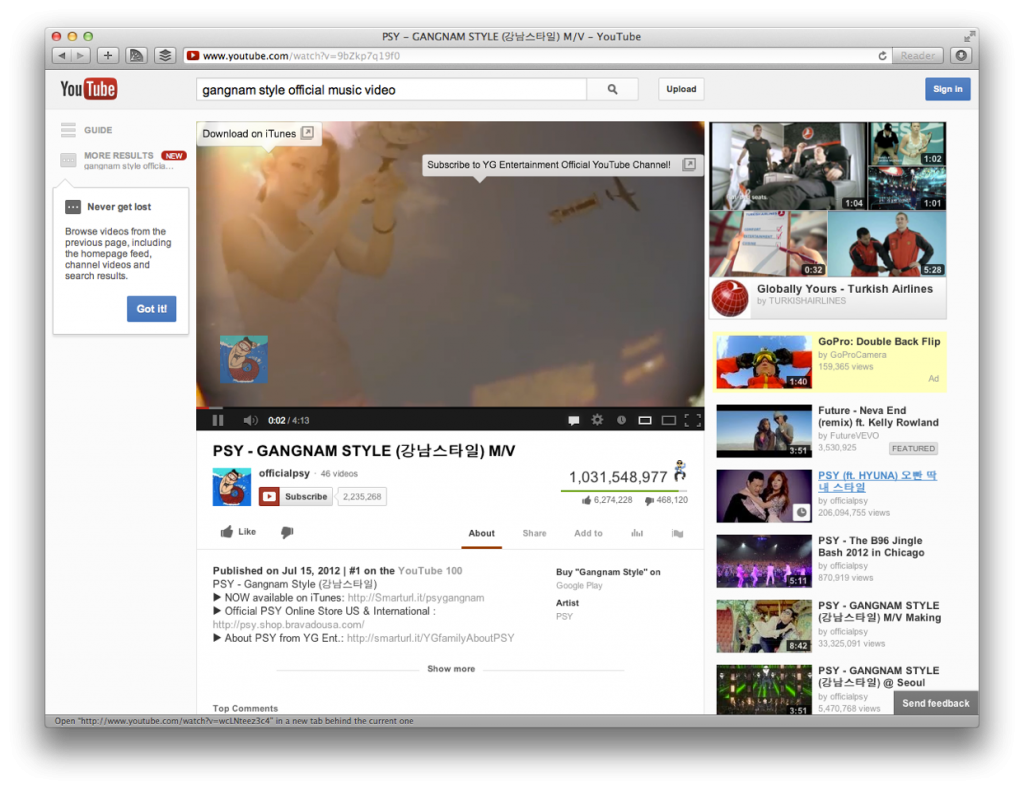Select the Share tab
This screenshot has width=1024, height=790.
point(534,533)
